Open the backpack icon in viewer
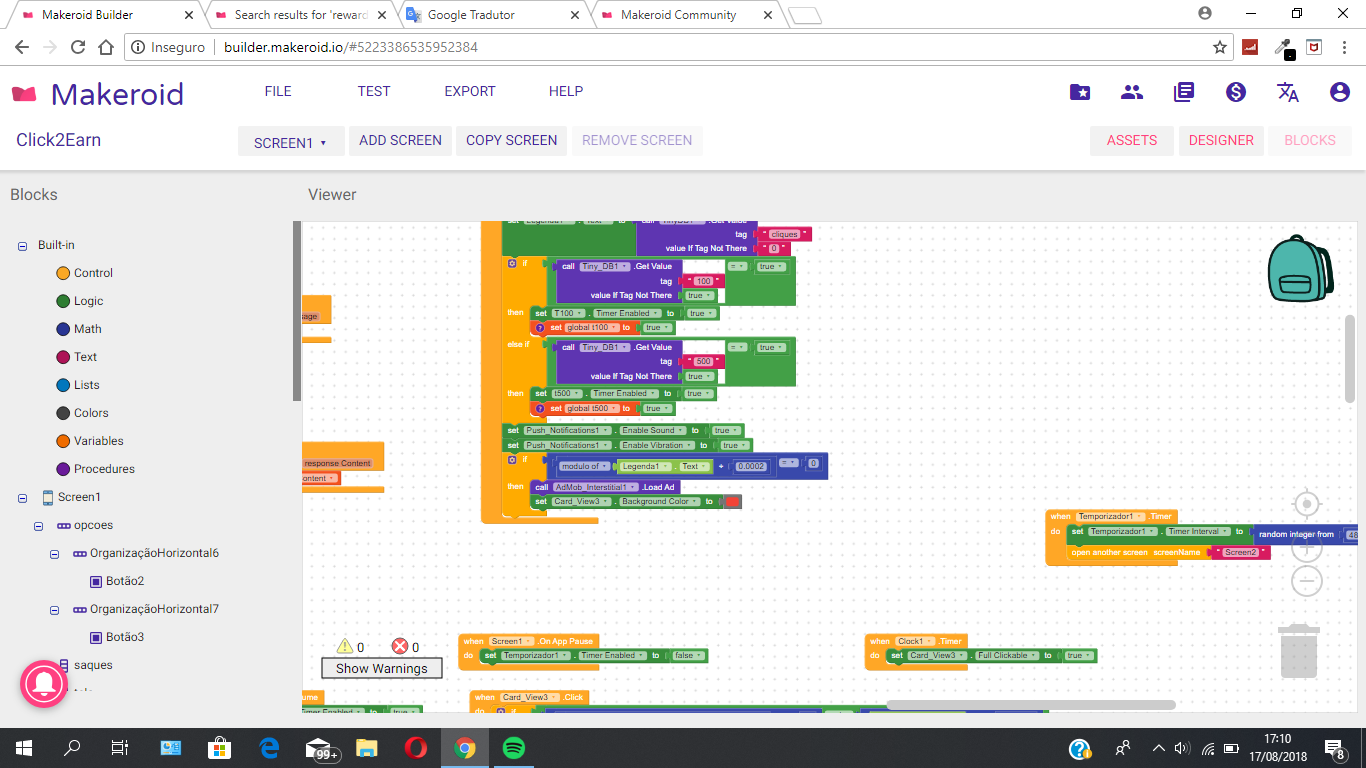 tap(1300, 268)
